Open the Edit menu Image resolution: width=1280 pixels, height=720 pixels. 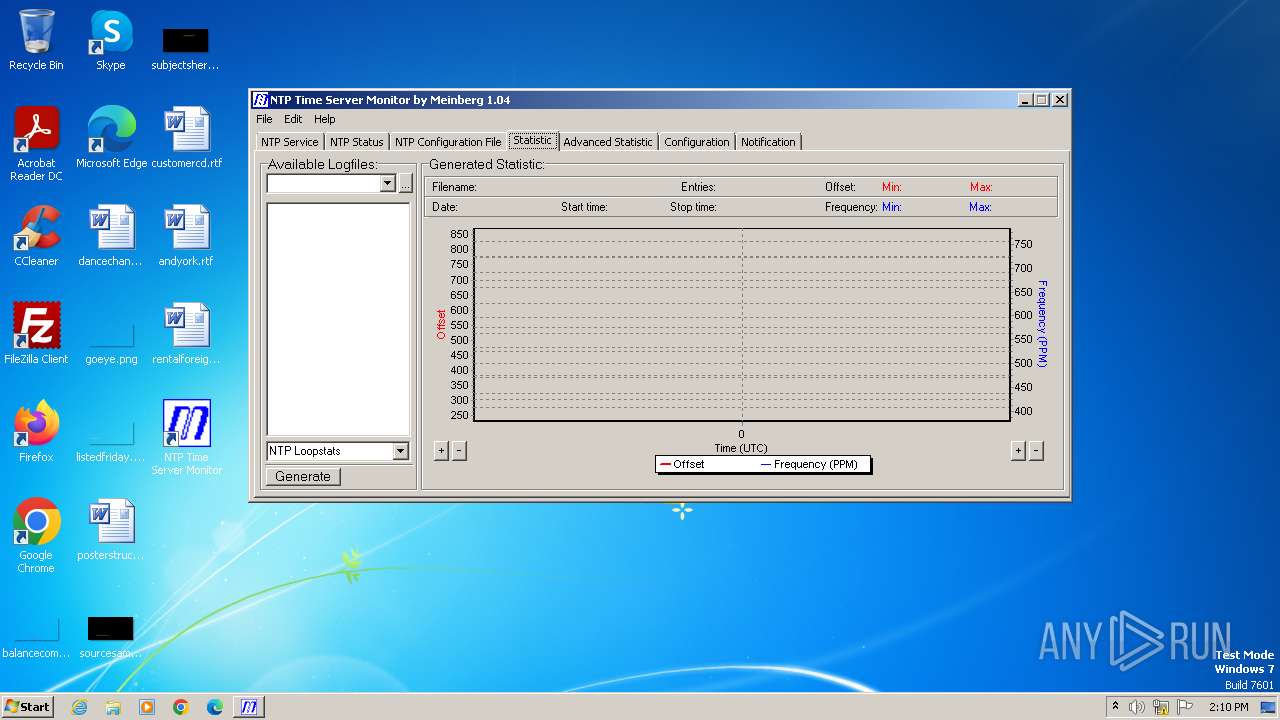(x=293, y=119)
